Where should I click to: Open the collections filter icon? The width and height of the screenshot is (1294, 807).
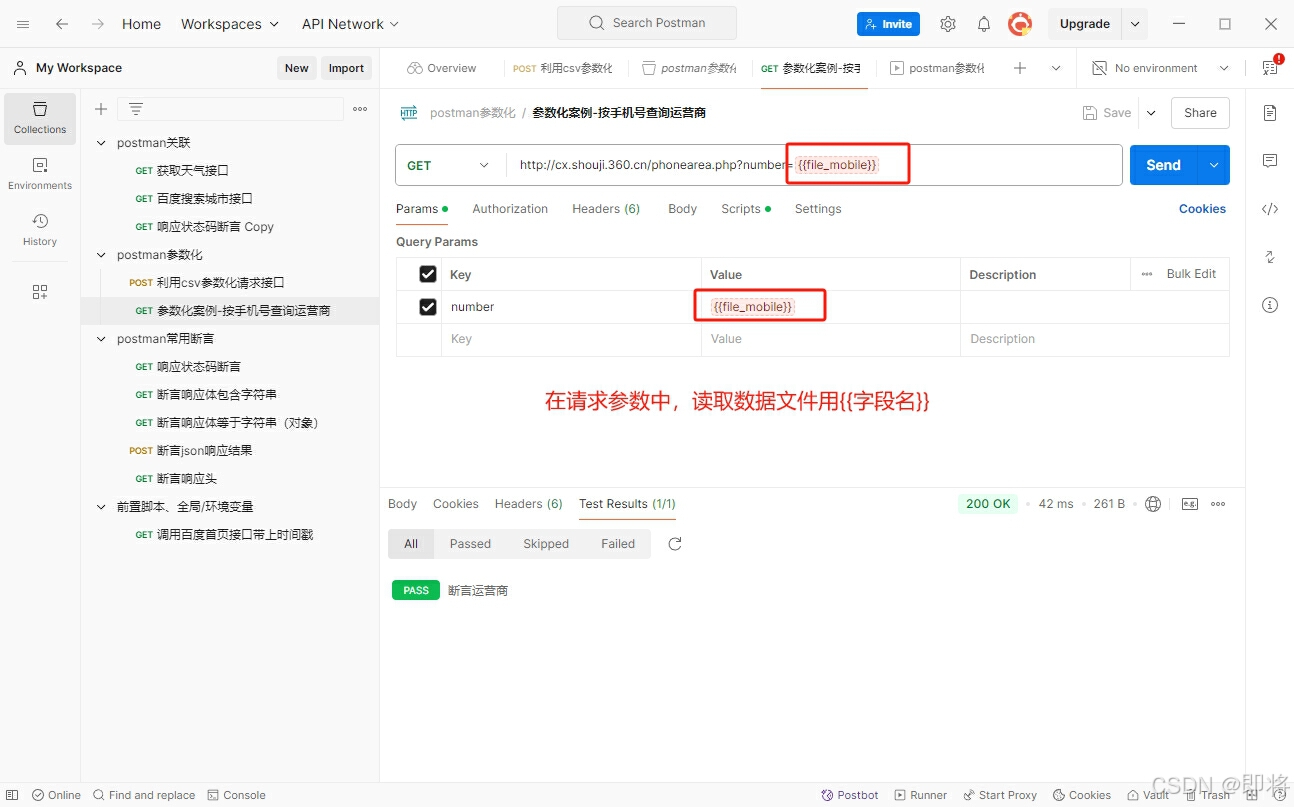coord(136,109)
